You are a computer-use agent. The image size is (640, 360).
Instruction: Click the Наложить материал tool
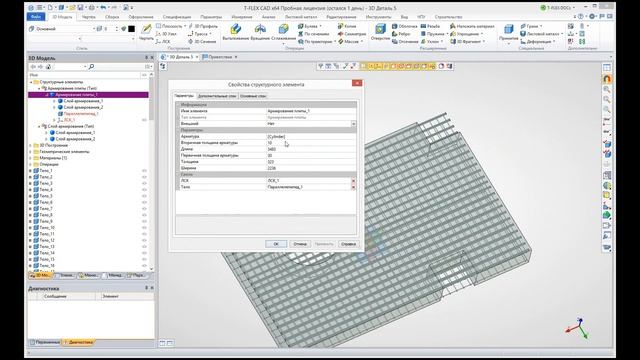472,26
